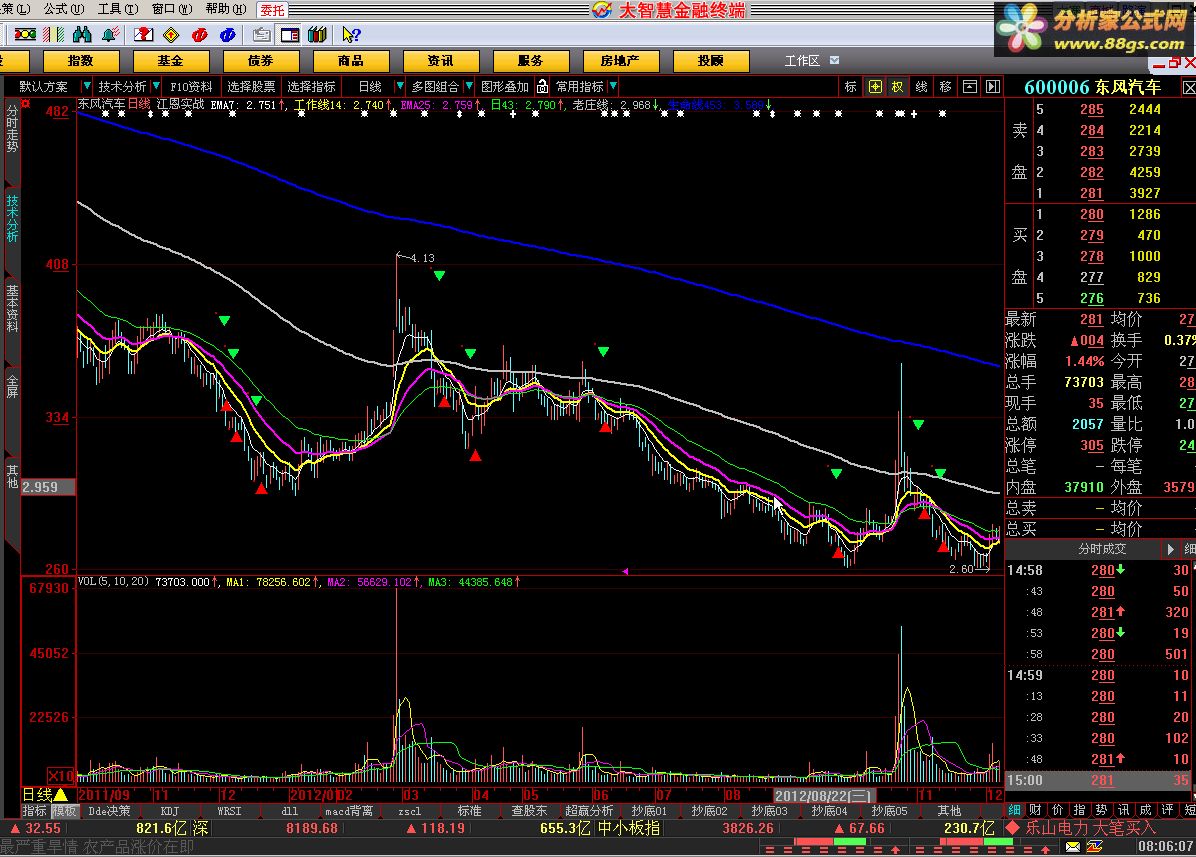Open the 公式 menu
Screen dimensions: 1196x857
[63, 9]
